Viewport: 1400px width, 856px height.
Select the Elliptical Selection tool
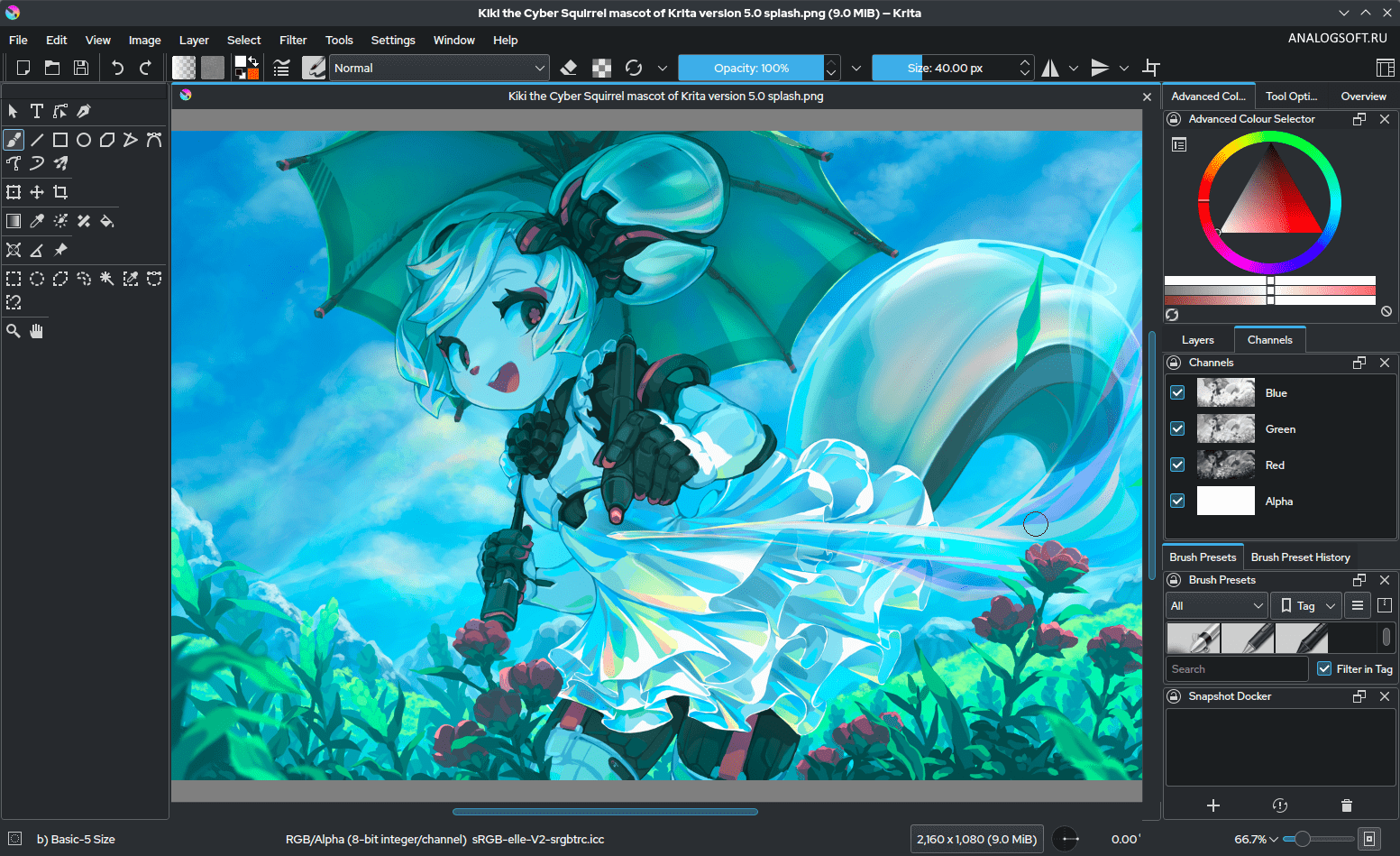coord(36,279)
